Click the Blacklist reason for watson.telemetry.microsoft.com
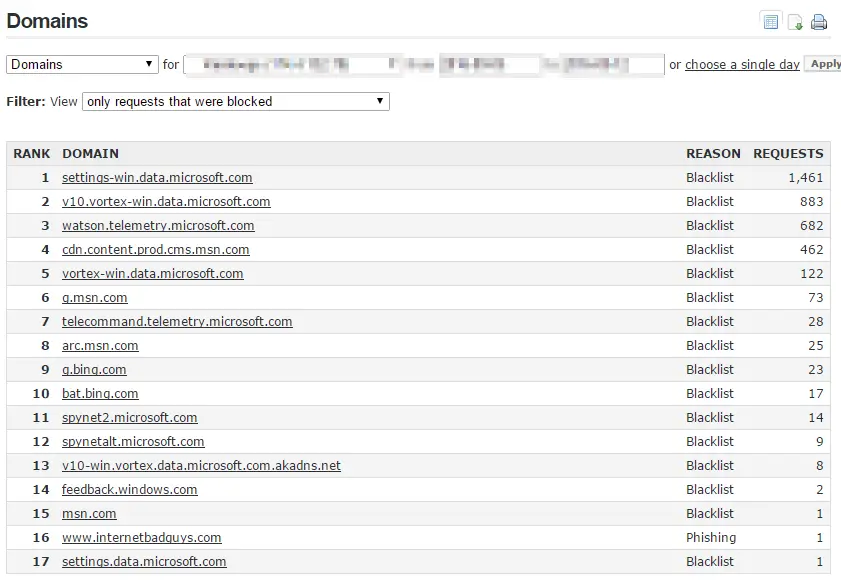This screenshot has width=841, height=580. pyautogui.click(x=710, y=225)
